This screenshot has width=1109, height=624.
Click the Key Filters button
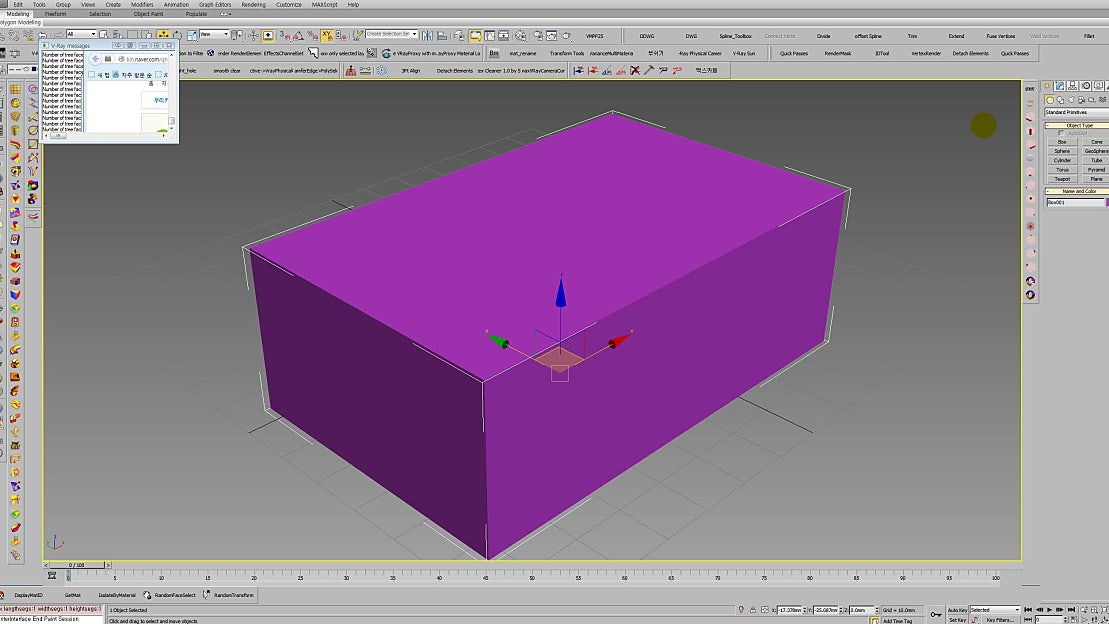1000,620
